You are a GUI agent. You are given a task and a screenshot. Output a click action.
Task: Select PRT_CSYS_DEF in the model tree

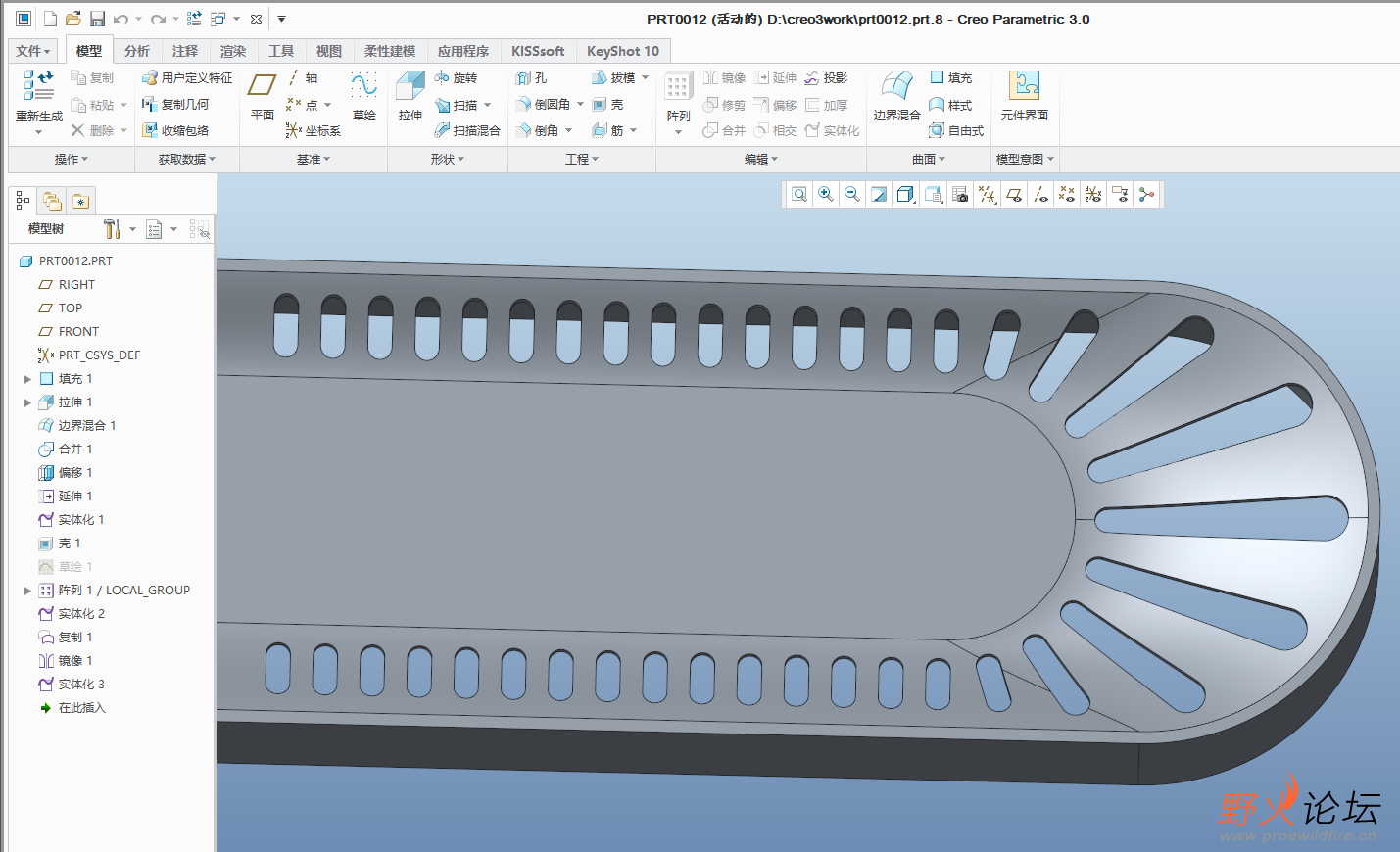coord(89,355)
